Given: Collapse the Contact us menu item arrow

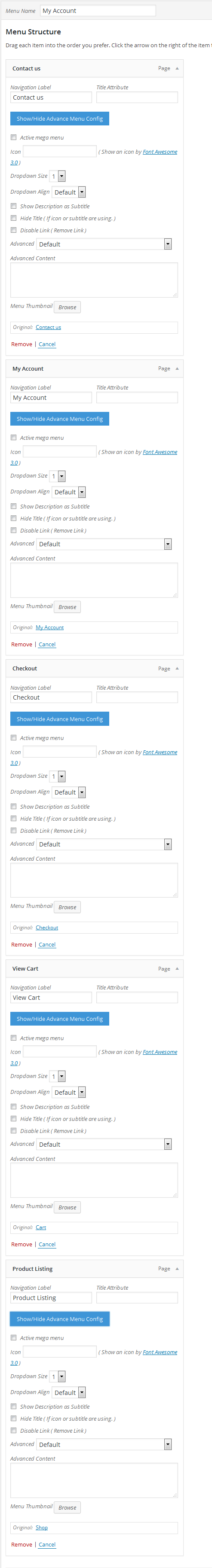Looking at the screenshot, I should point(177,68).
